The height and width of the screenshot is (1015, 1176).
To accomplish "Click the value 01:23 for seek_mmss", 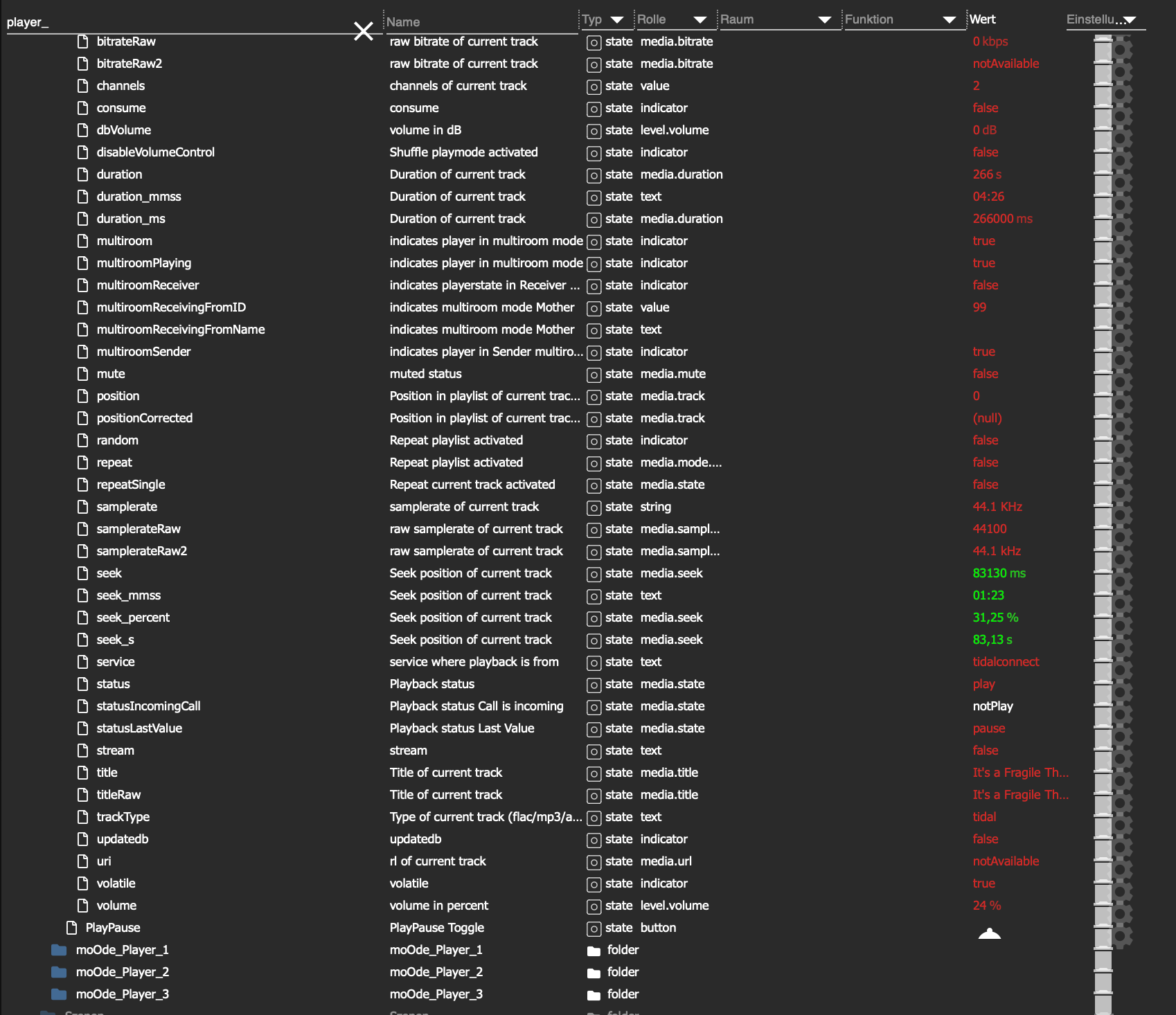I will pyautogui.click(x=988, y=595).
